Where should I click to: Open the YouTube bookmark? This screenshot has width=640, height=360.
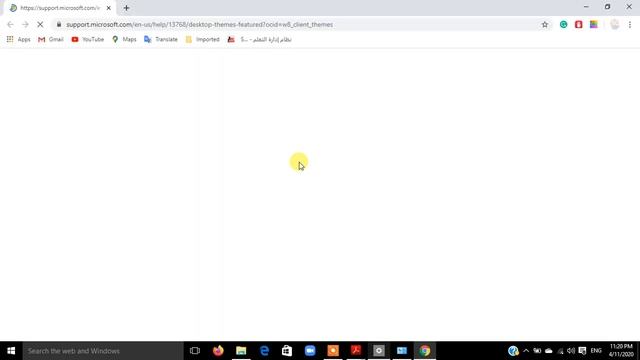point(87,39)
